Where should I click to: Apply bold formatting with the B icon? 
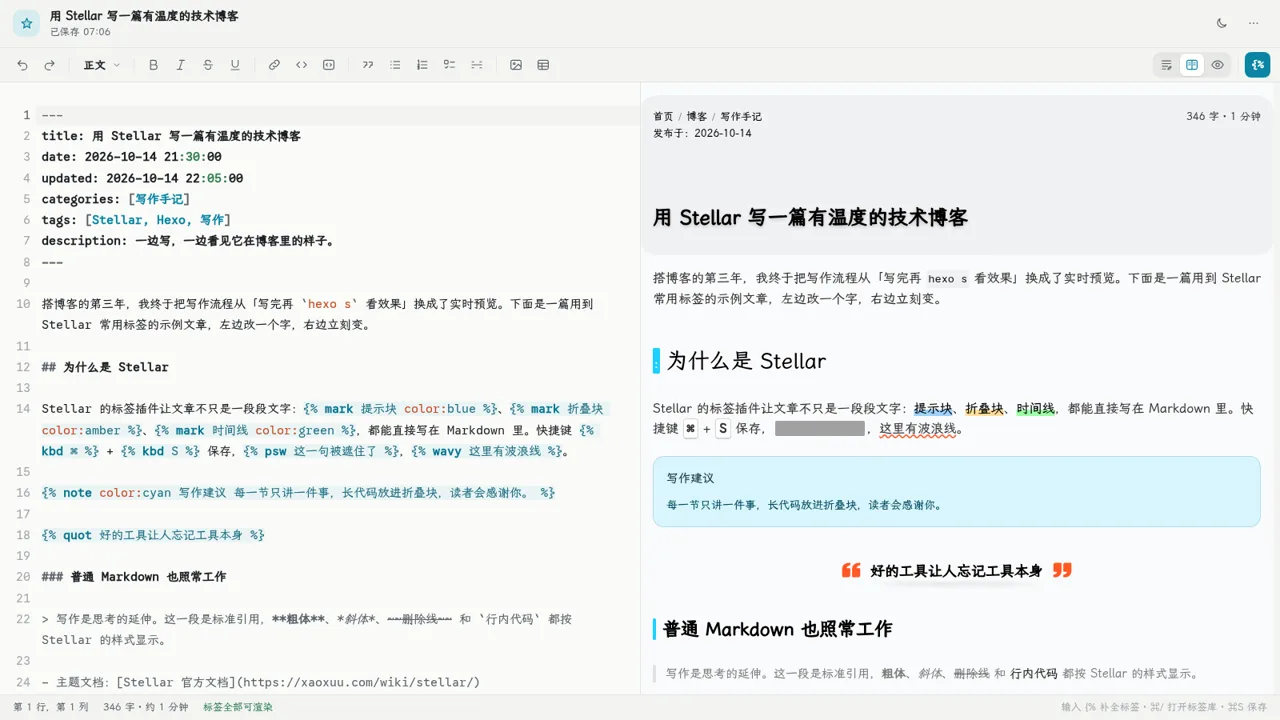click(153, 65)
